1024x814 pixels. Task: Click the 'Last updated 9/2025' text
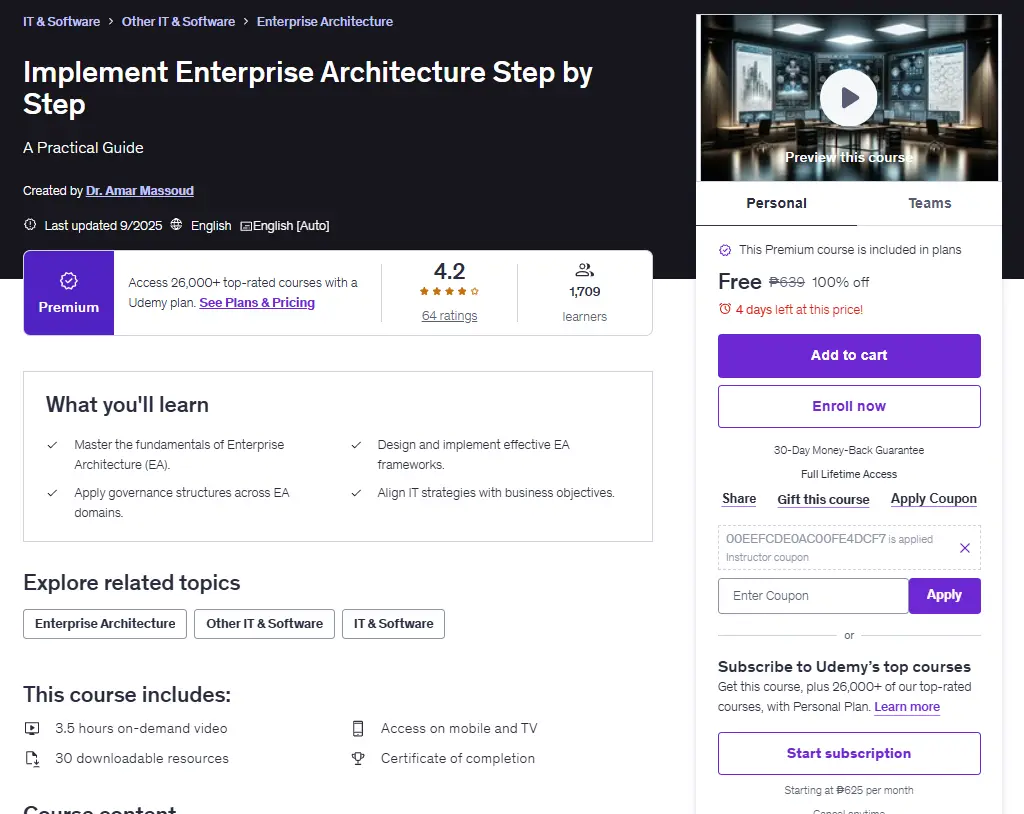pyautogui.click(x=103, y=225)
